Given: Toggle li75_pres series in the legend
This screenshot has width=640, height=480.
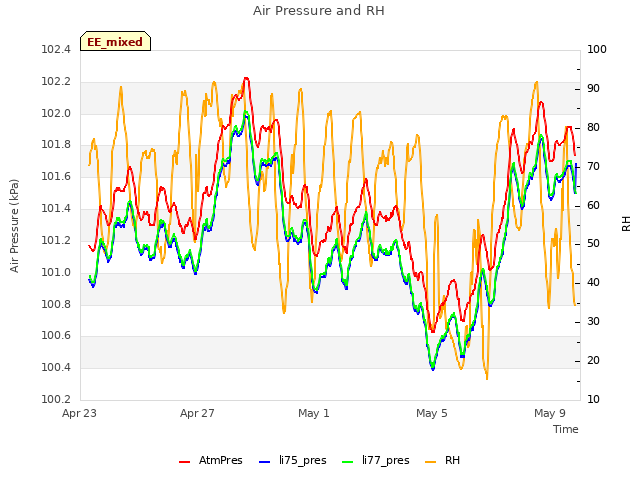Looking at the screenshot, I should tap(293, 460).
